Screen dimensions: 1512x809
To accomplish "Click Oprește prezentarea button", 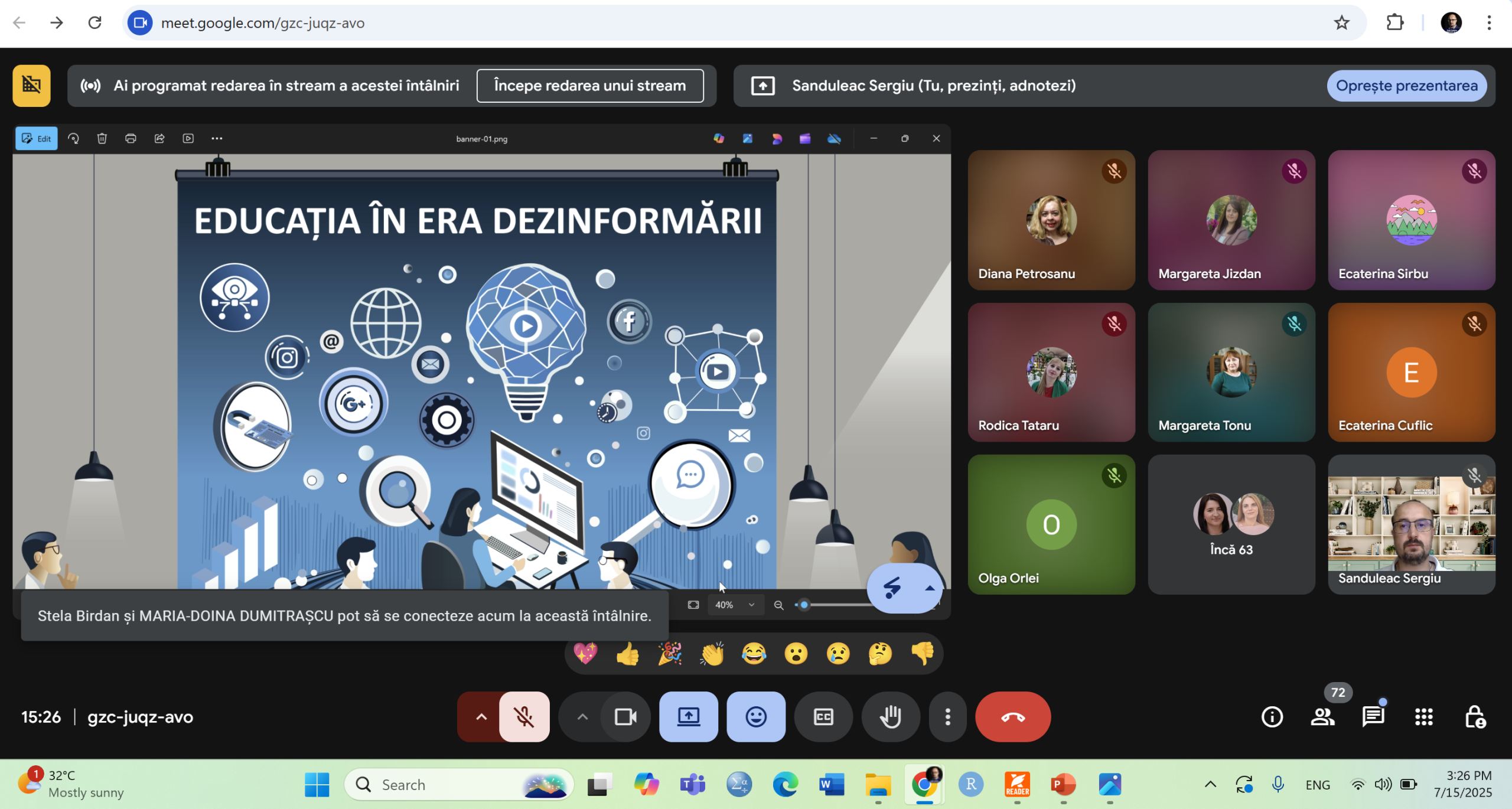I will [x=1406, y=86].
